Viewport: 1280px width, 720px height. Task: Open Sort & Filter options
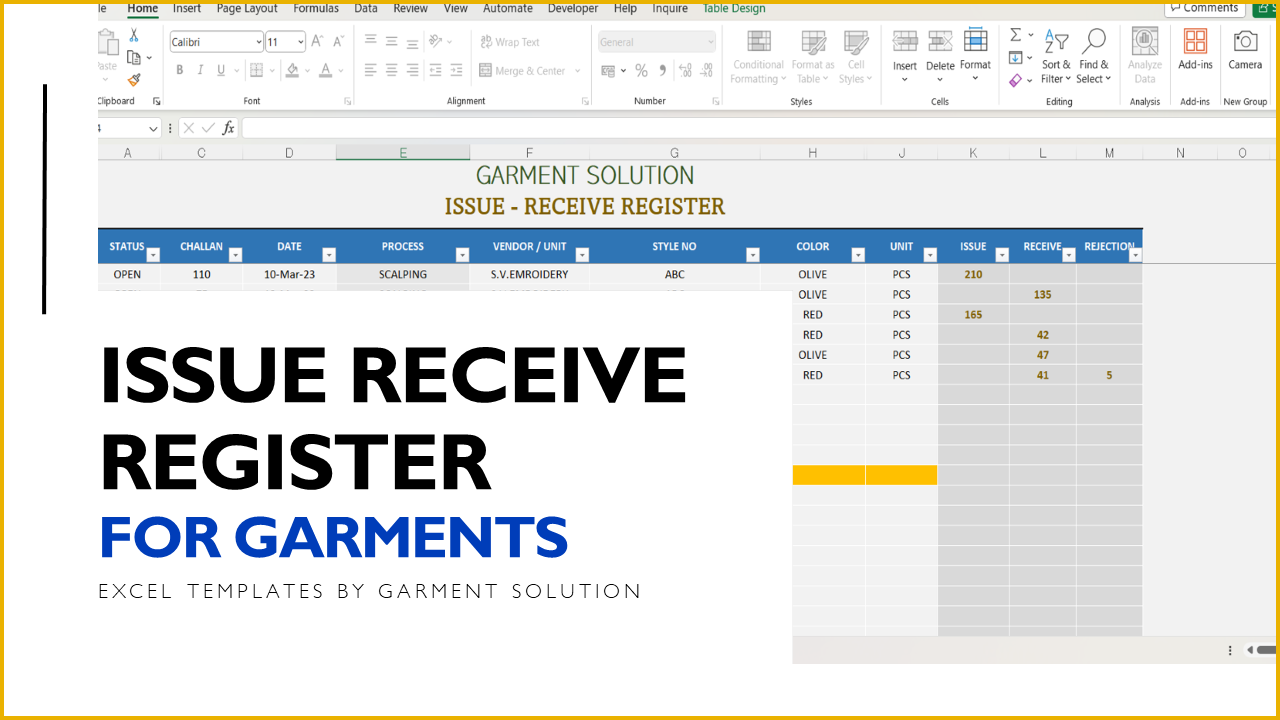coord(1056,55)
